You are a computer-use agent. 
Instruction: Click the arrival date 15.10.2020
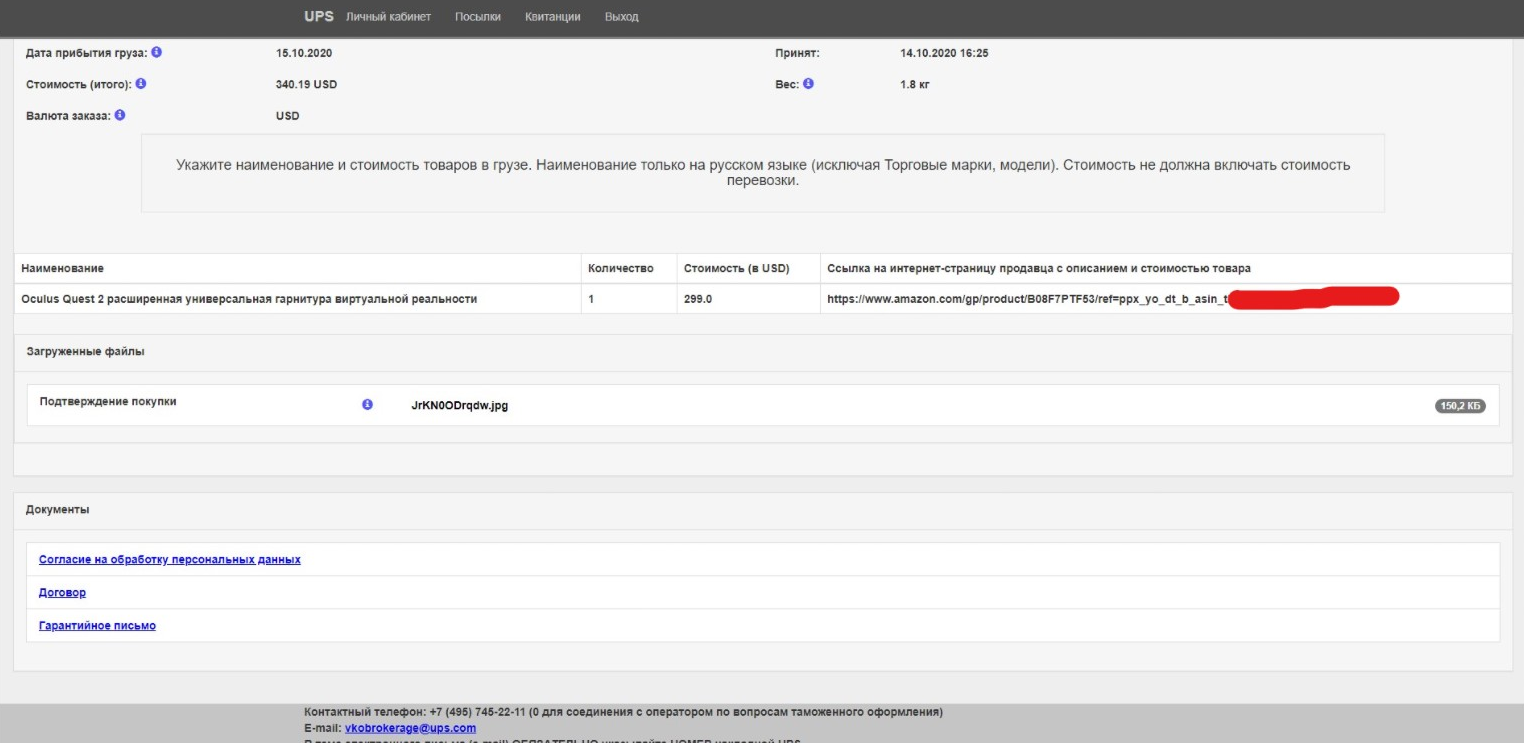pyautogui.click(x=304, y=53)
